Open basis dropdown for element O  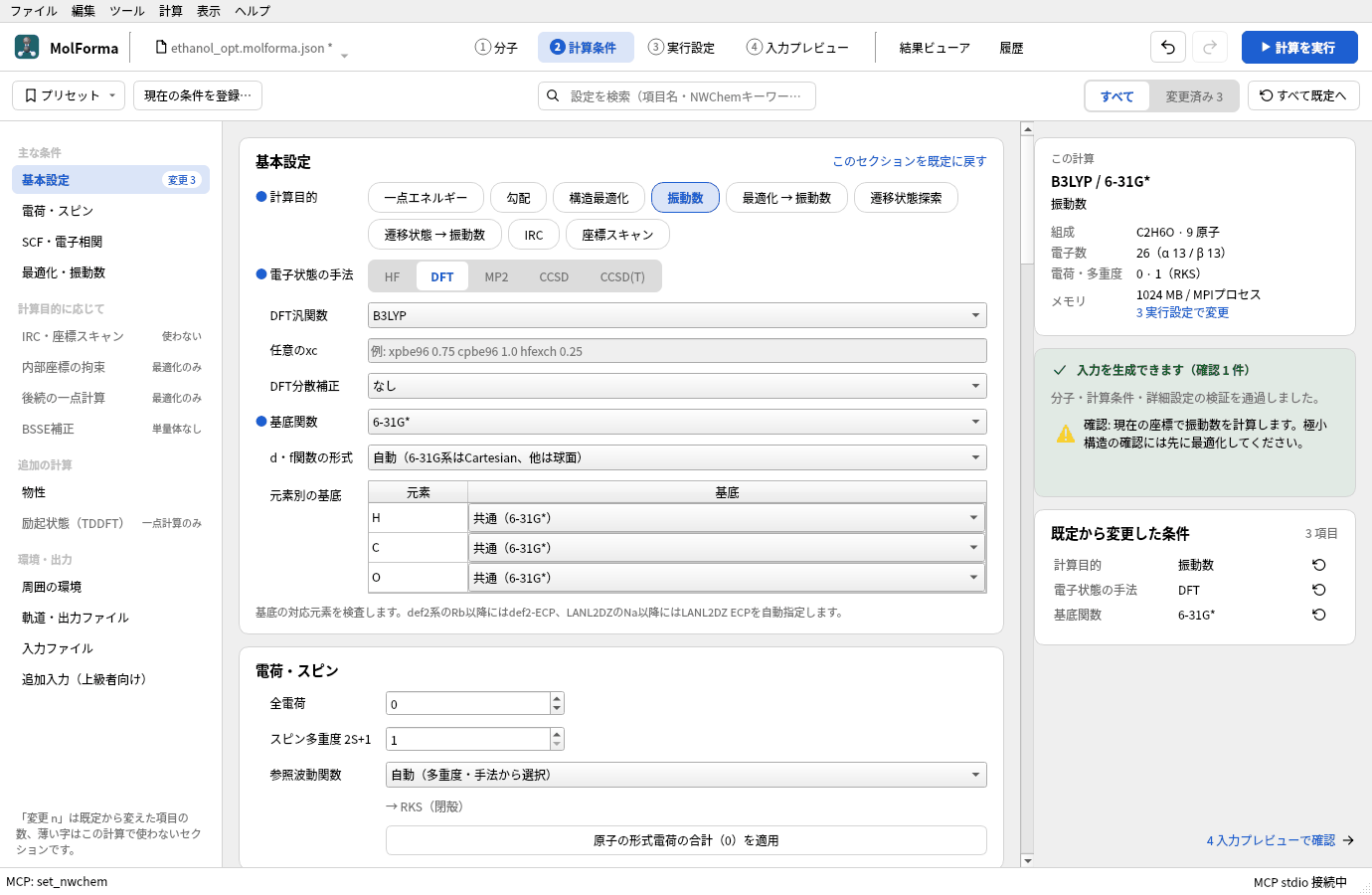[727, 578]
